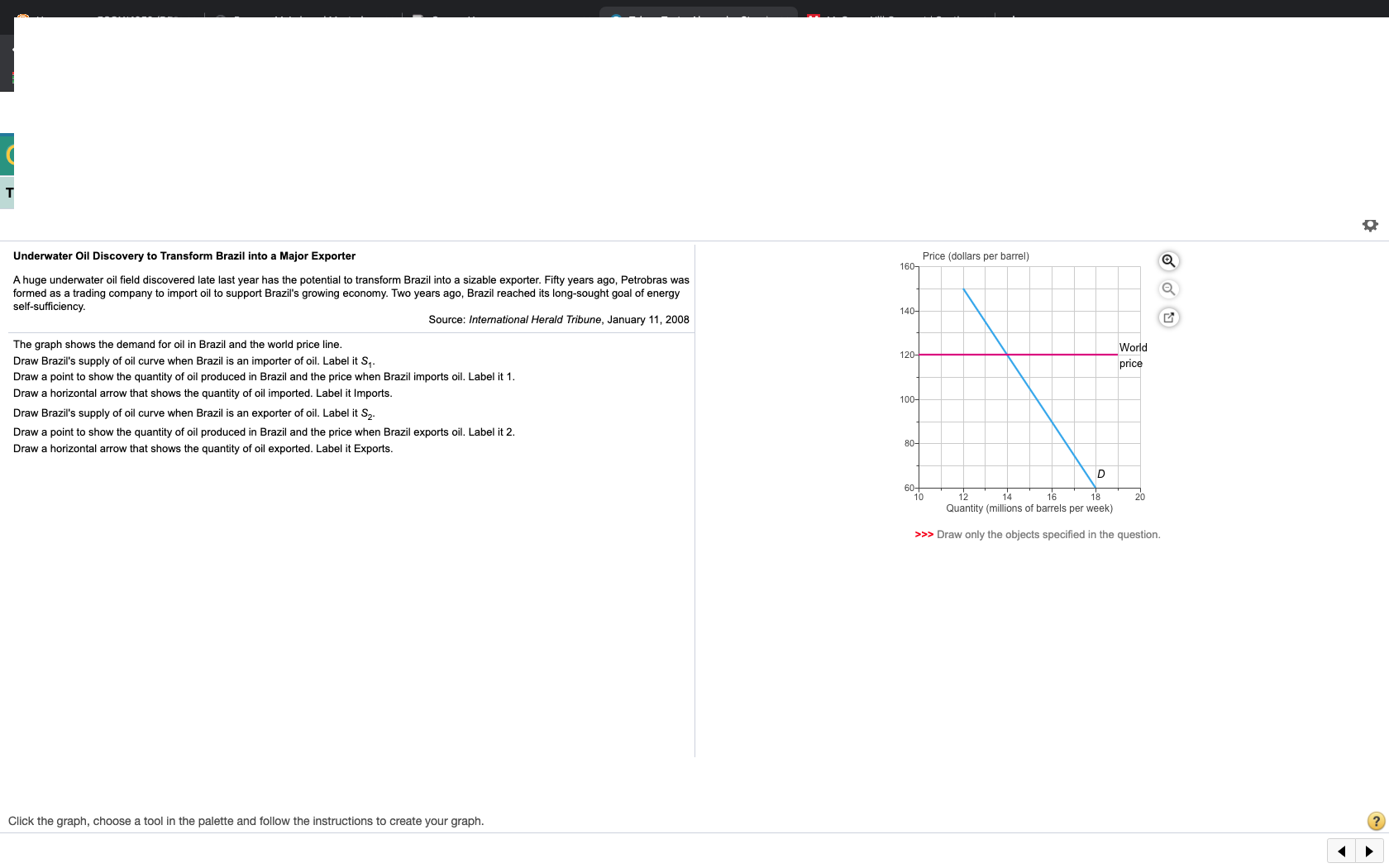Open the settings gear icon above the question panel
Image resolution: width=1389 pixels, height=868 pixels.
click(1370, 224)
